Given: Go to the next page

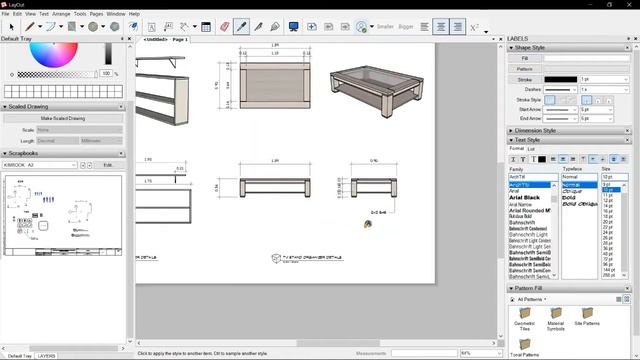Looking at the screenshot, I should [x=345, y=27].
